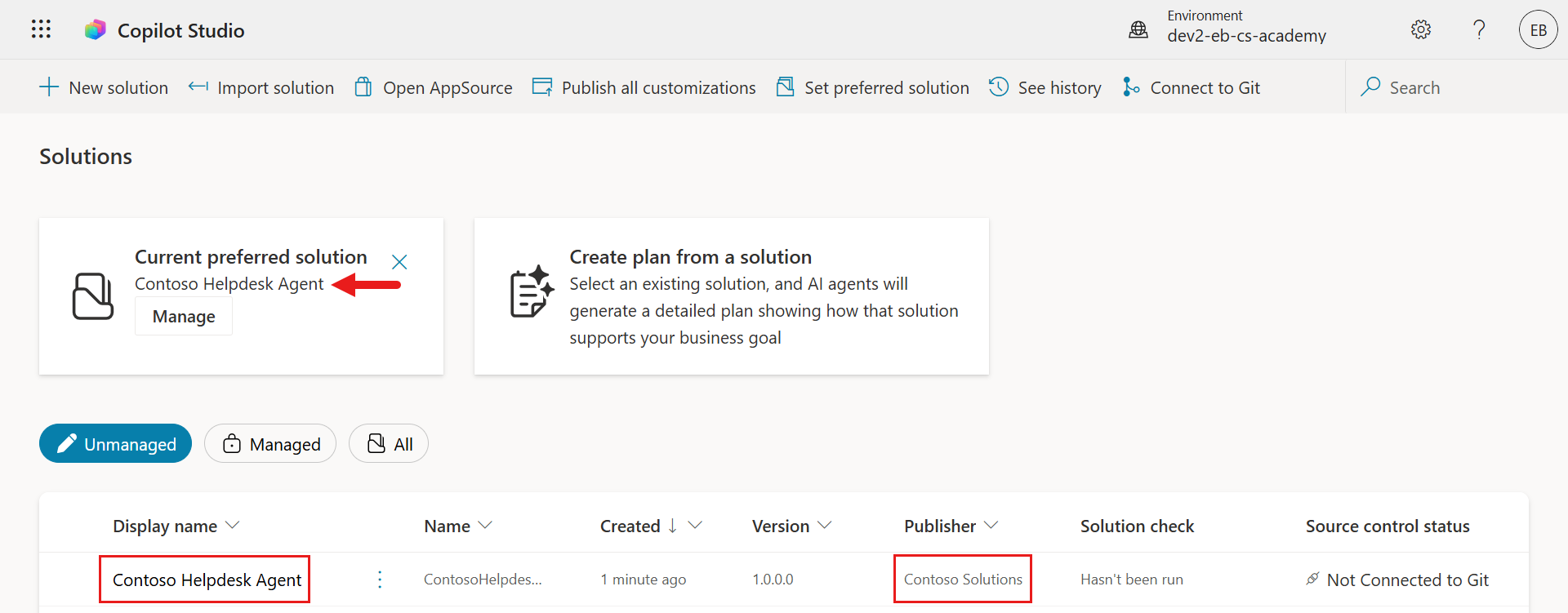Screen dimensions: 1568x613
Task: Click the Copilot Studio logo icon
Action: coord(96,30)
